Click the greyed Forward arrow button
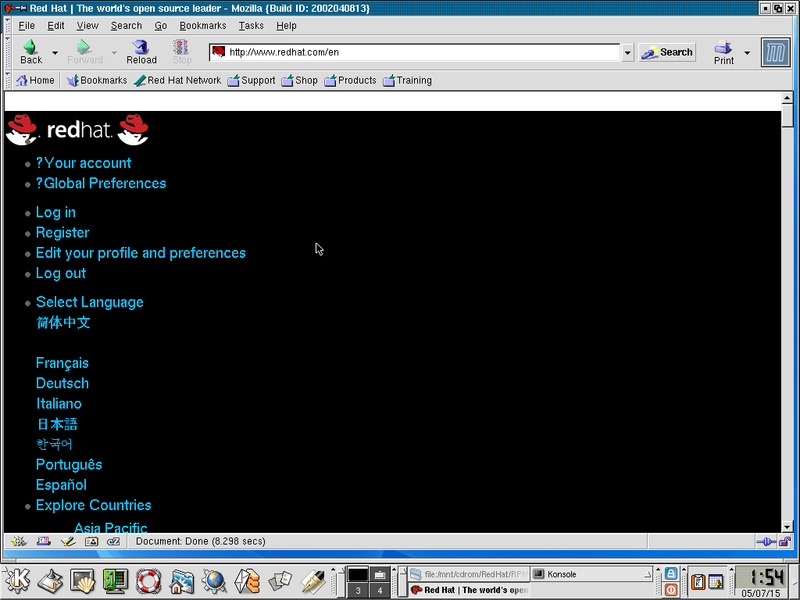The width and height of the screenshot is (800, 600). pyautogui.click(x=85, y=52)
